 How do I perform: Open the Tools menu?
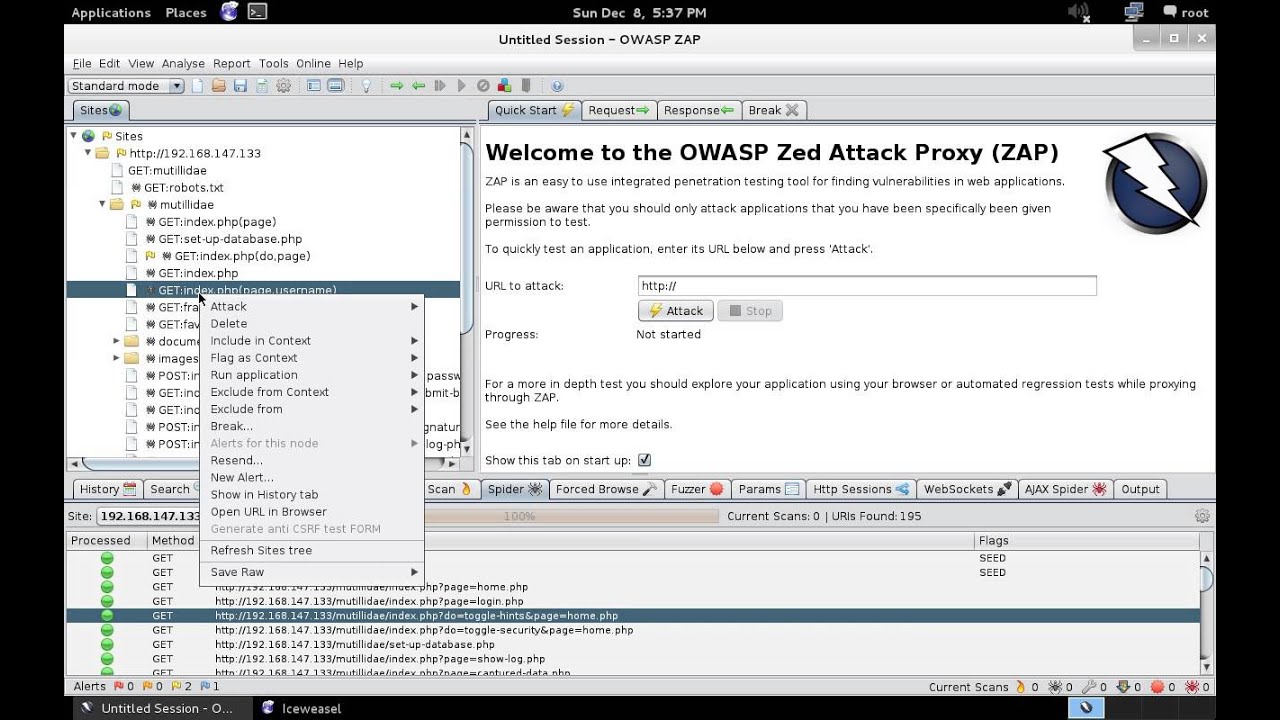pyautogui.click(x=273, y=63)
